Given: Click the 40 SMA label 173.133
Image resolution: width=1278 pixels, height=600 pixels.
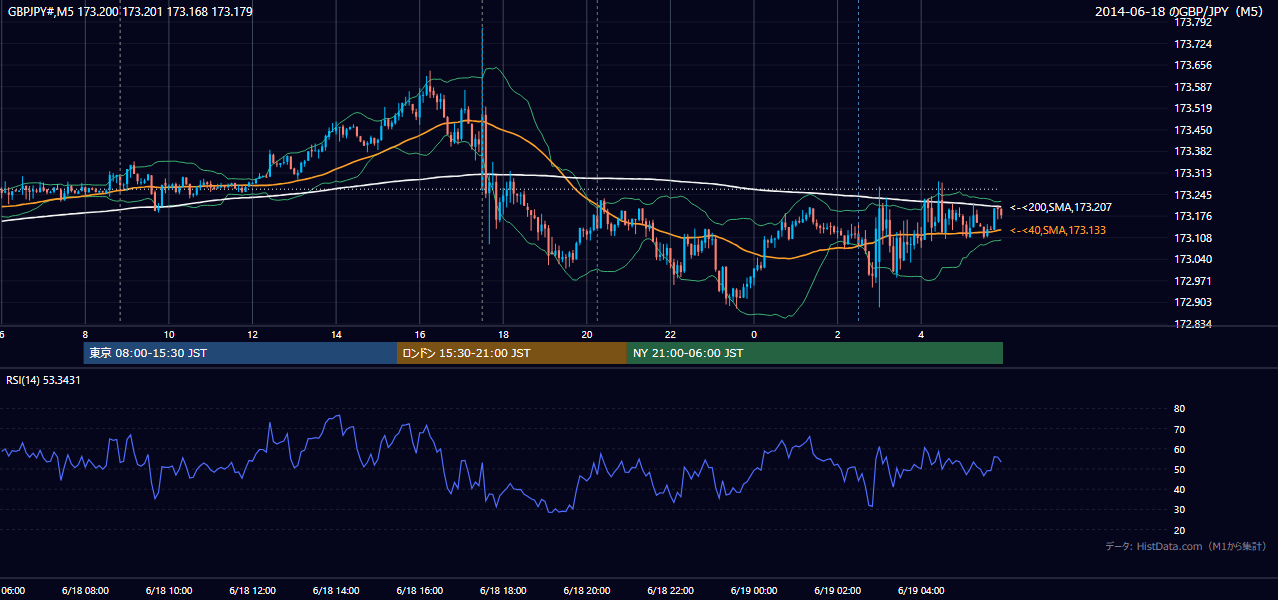Looking at the screenshot, I should pos(1058,230).
